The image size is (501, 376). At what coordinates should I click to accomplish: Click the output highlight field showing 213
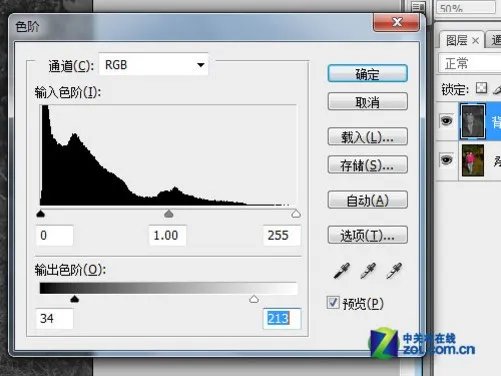[x=282, y=319]
